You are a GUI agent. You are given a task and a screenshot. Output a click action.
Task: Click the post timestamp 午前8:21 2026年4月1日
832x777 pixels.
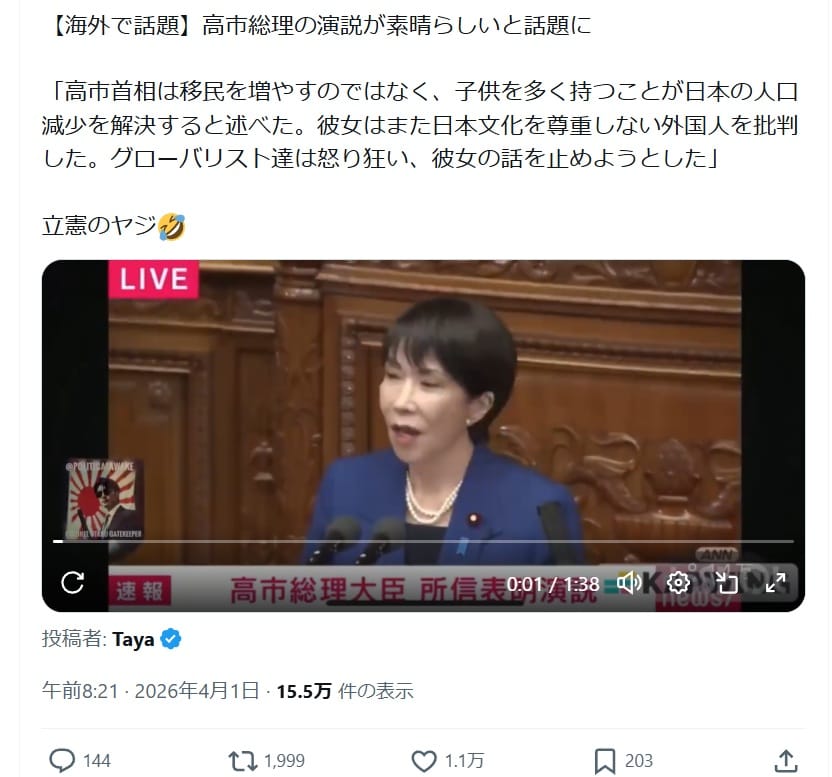pyautogui.click(x=151, y=690)
